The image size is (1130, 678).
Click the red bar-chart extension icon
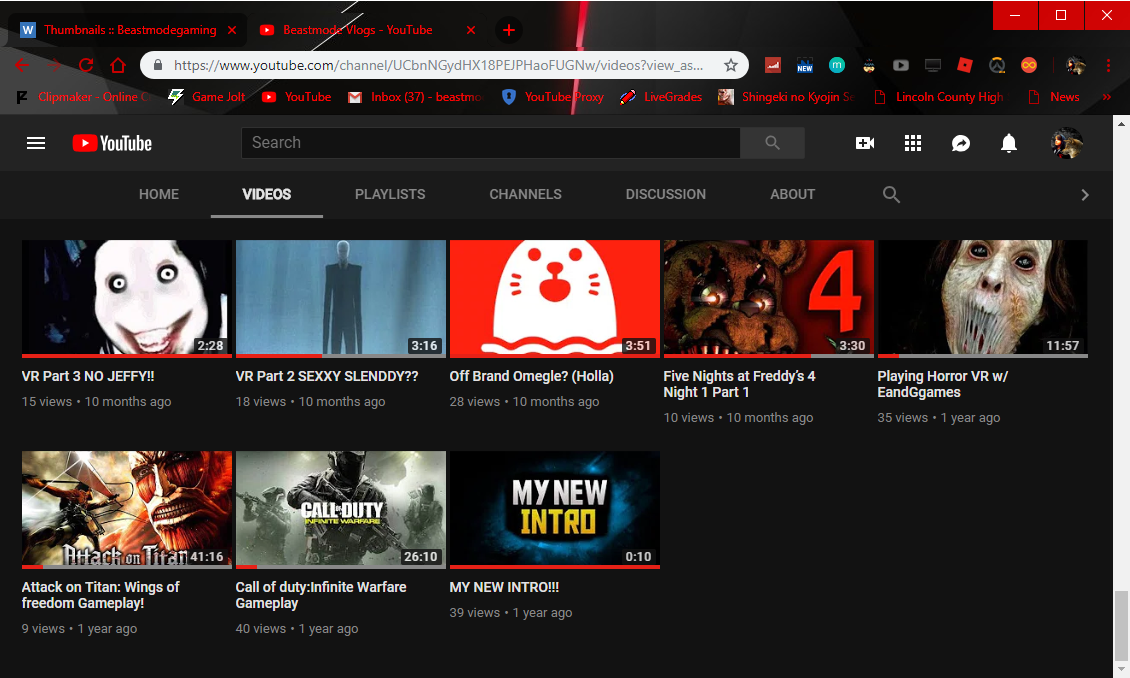(x=773, y=66)
